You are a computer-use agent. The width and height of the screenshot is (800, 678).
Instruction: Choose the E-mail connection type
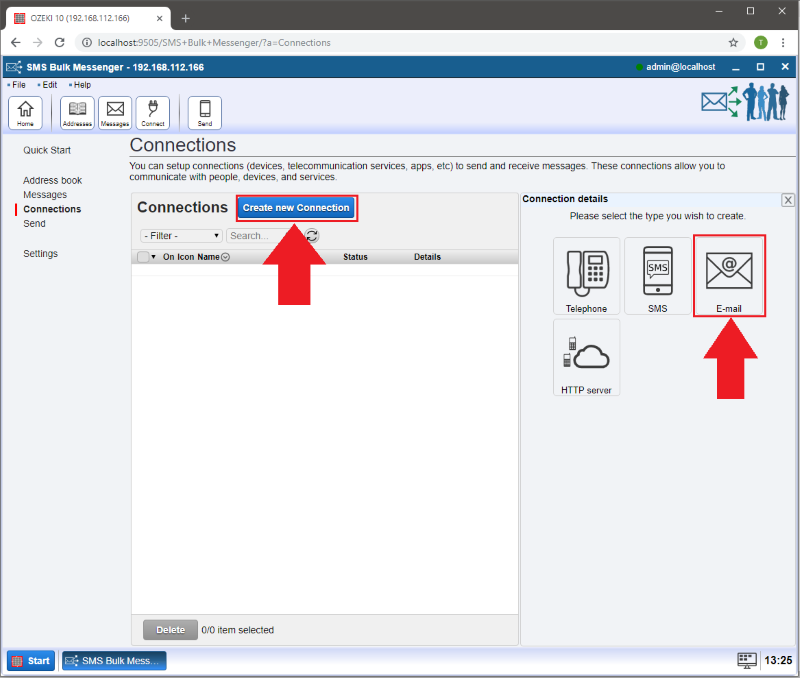[729, 276]
